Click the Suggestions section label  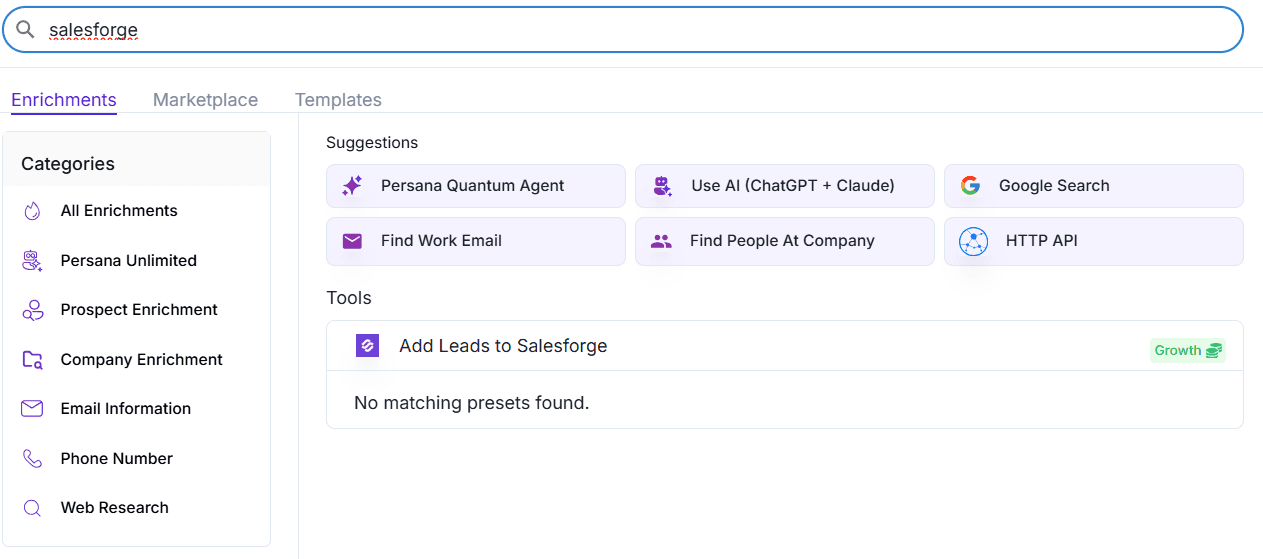372,143
